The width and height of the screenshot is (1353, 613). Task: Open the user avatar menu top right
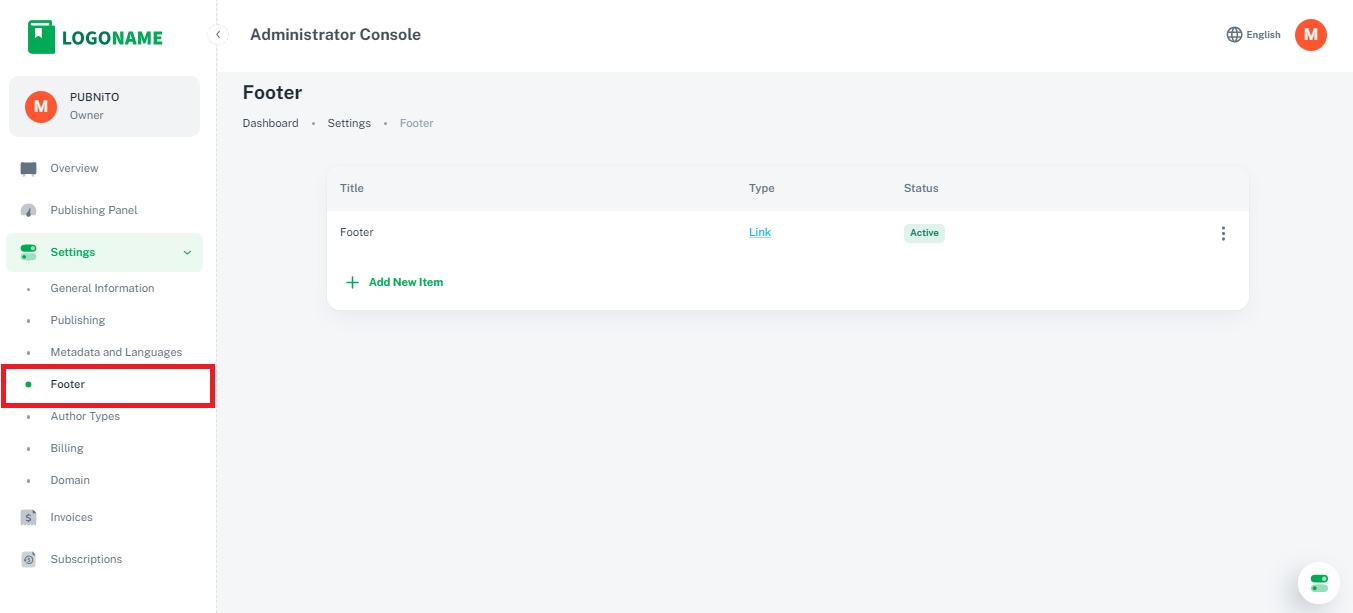coord(1310,35)
